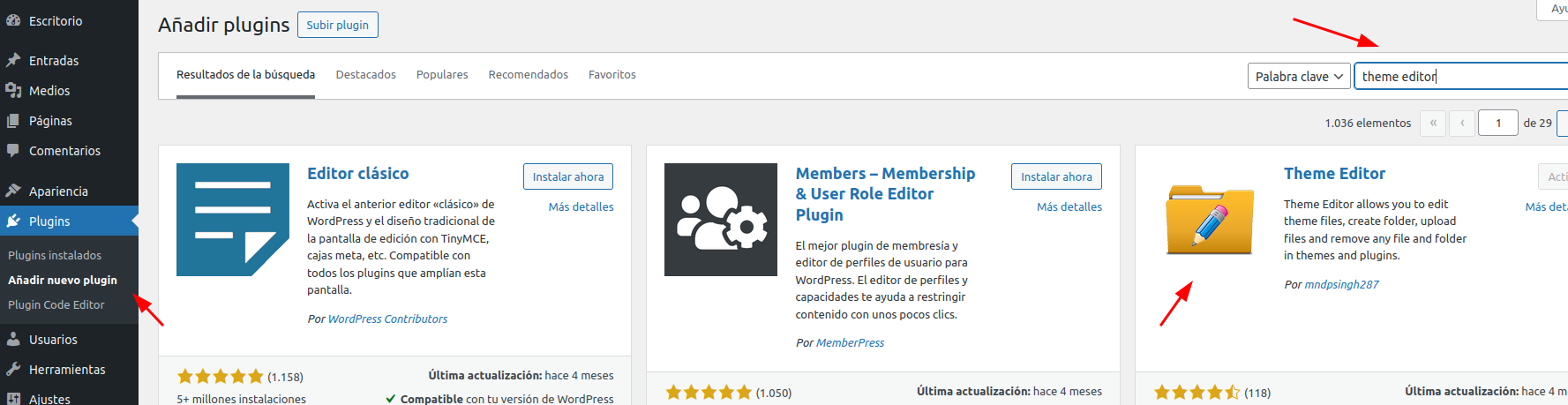Open the Editor clásico title link
This screenshot has width=1568, height=405.
pos(357,173)
